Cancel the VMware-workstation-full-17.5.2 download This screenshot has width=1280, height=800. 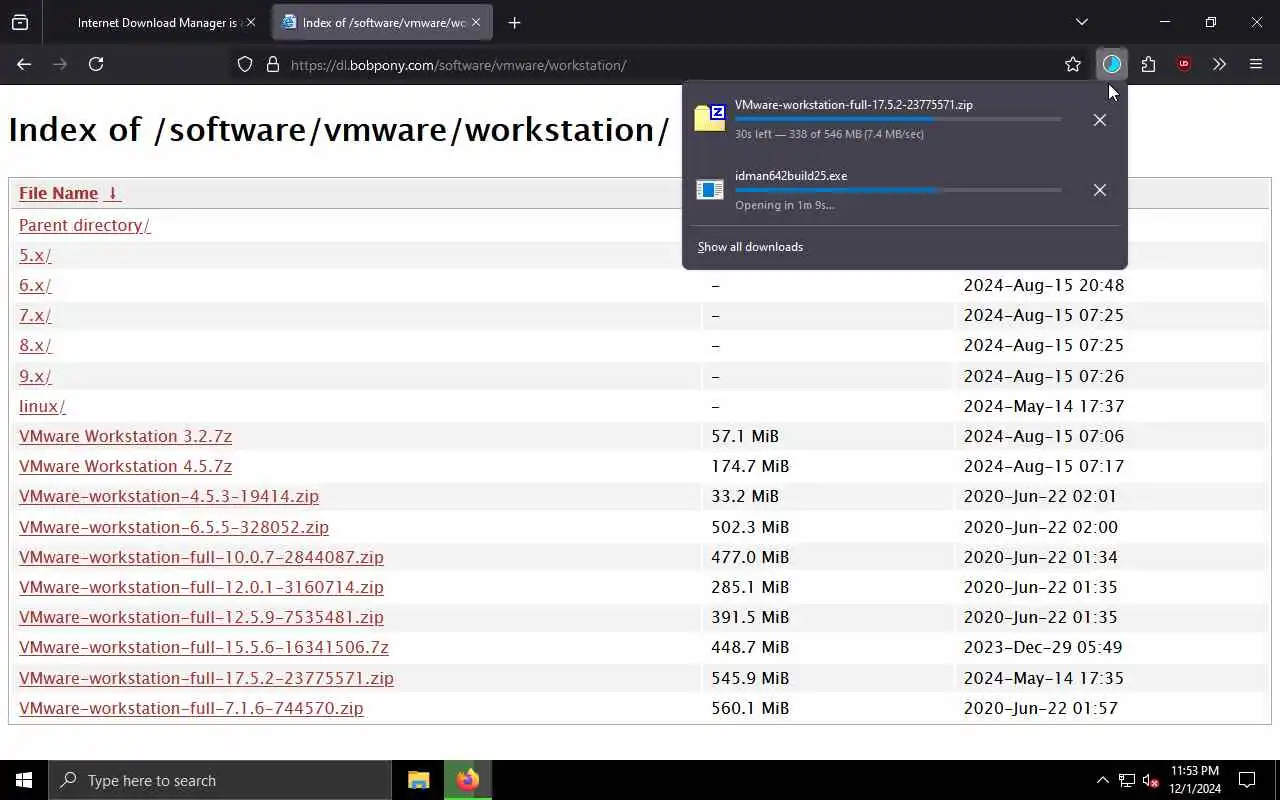click(1100, 120)
